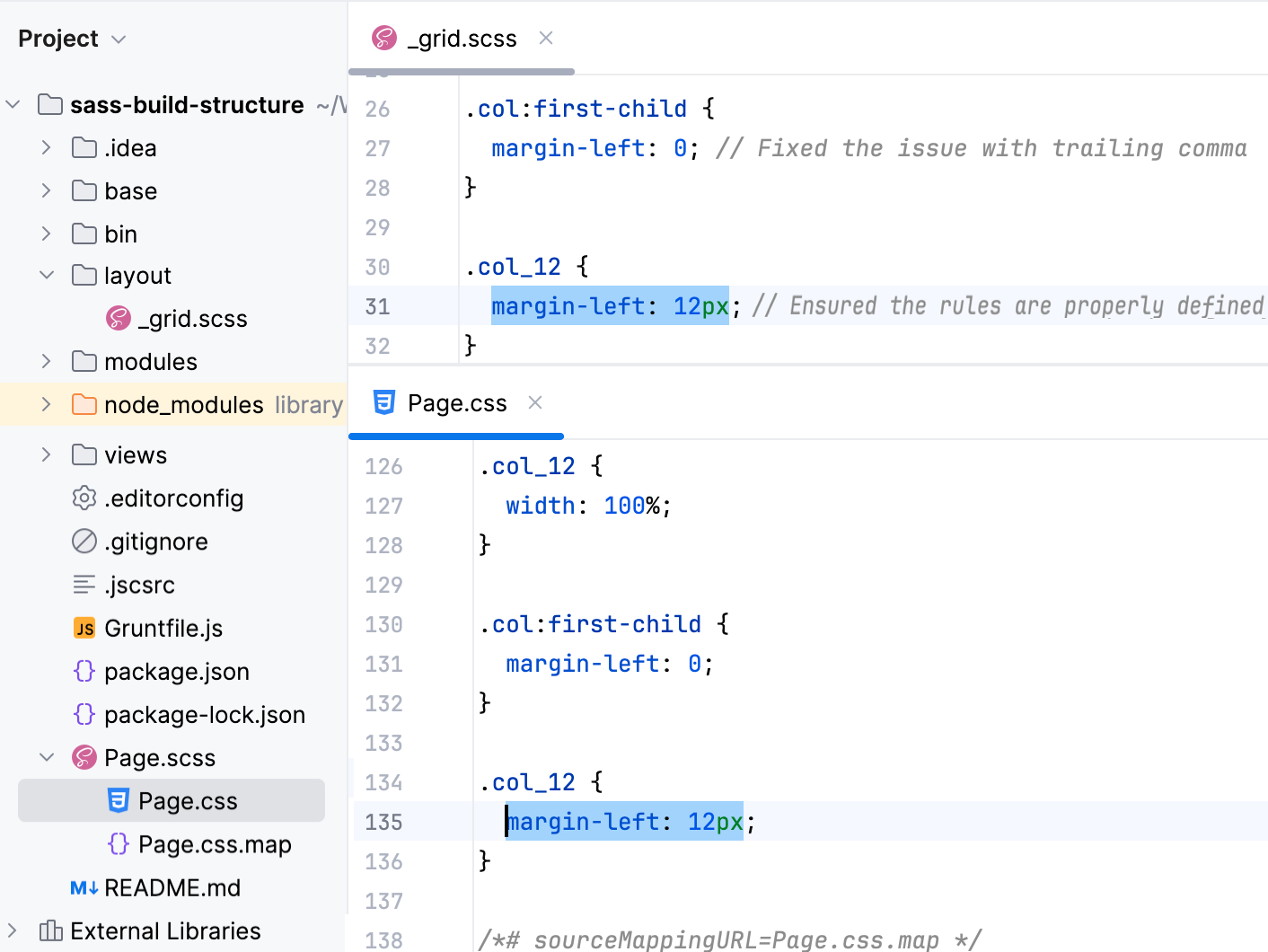The width and height of the screenshot is (1268, 952).
Task: Collapse the layout folder
Action: click(46, 275)
